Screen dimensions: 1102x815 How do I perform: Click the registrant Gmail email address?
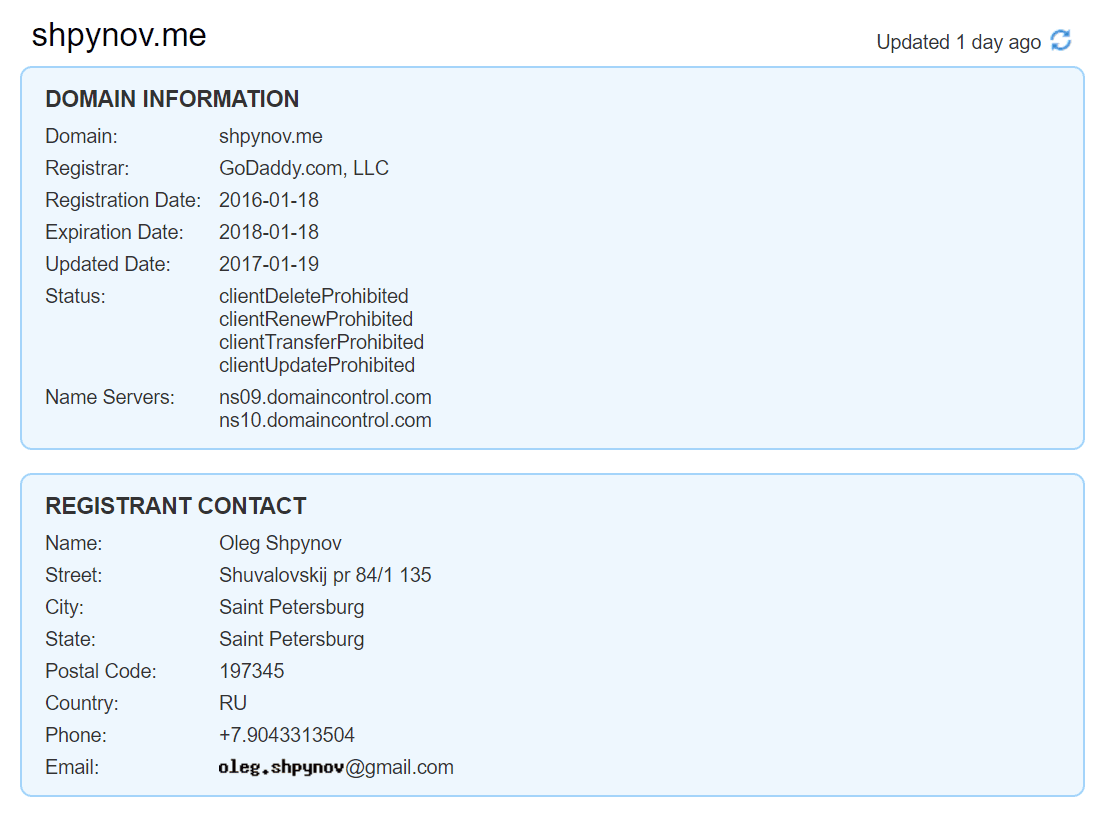click(335, 767)
